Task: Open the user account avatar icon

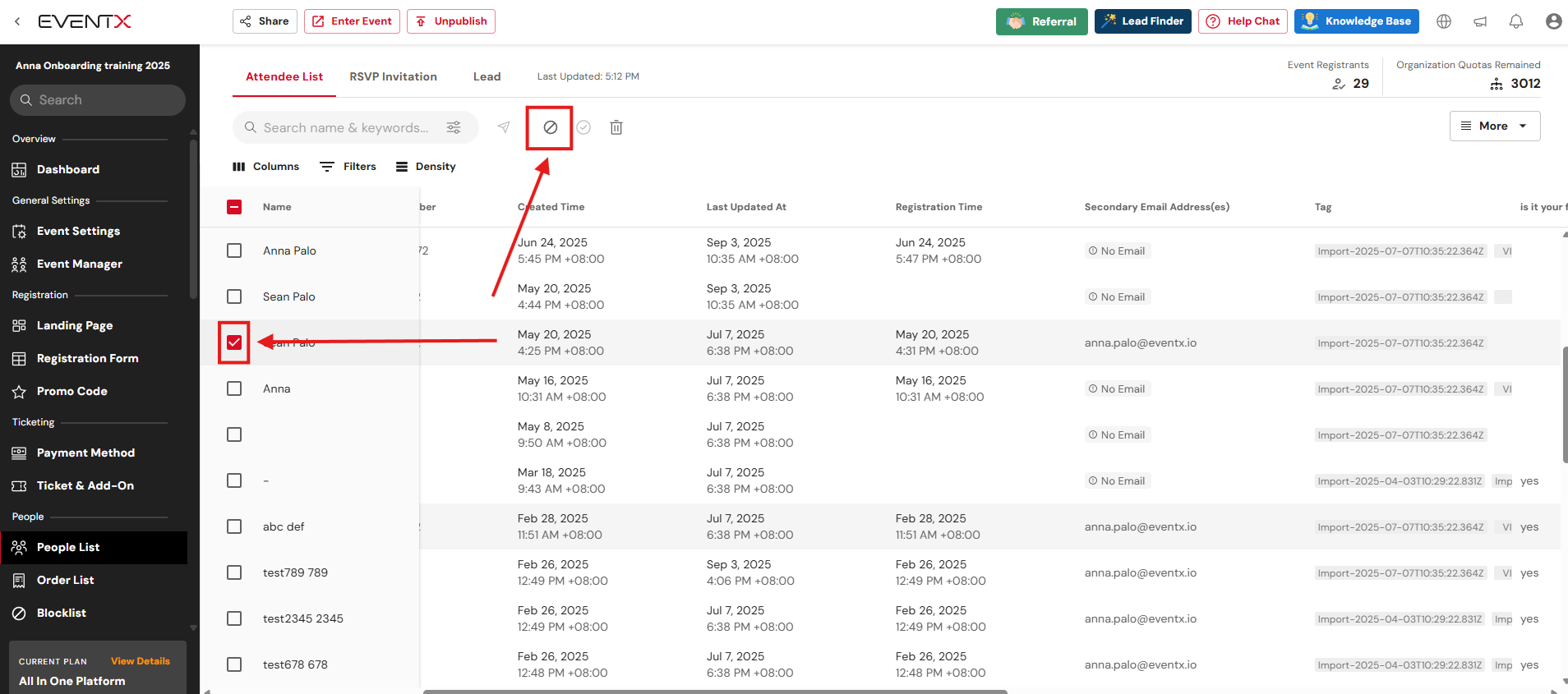Action: click(x=1552, y=21)
